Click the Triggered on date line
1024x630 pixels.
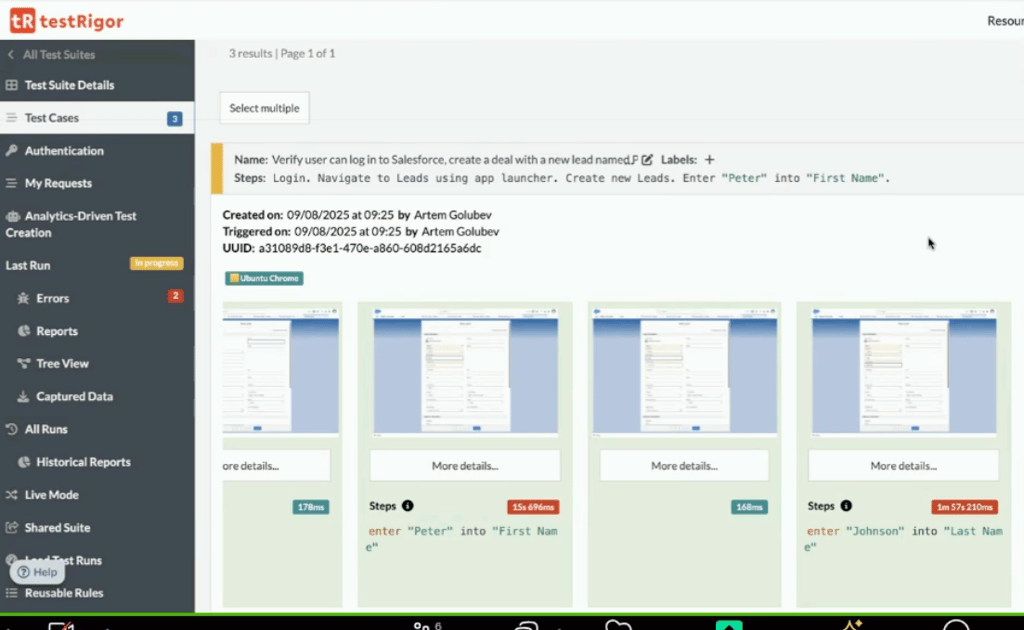pos(360,232)
